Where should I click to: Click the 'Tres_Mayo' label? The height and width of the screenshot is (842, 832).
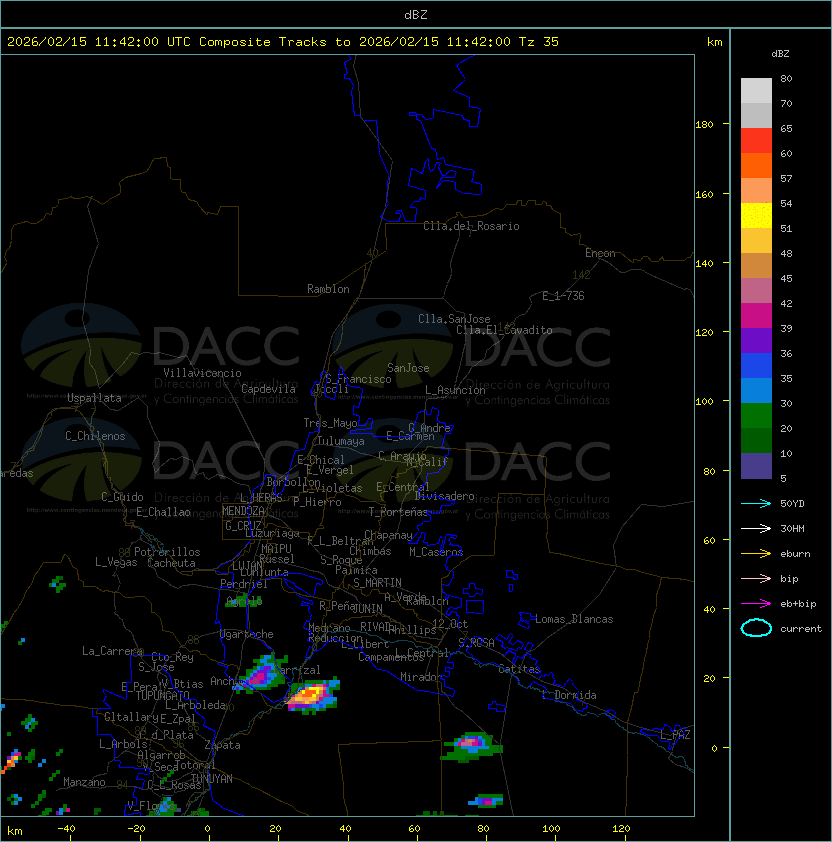pyautogui.click(x=330, y=423)
